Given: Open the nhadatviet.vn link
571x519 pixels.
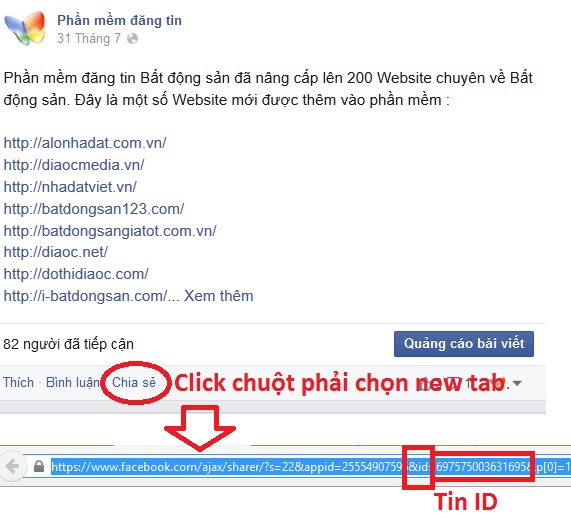Looking at the screenshot, I should click(x=70, y=187).
